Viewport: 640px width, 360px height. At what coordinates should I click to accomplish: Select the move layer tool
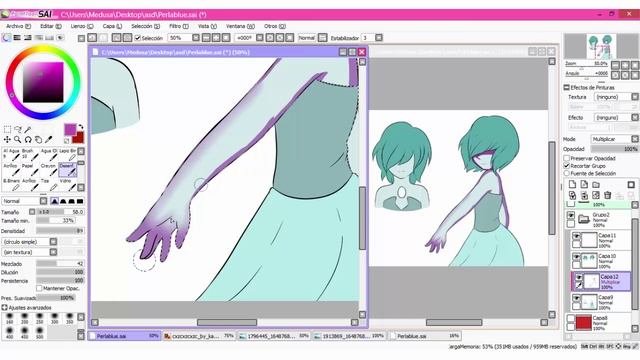point(7,140)
